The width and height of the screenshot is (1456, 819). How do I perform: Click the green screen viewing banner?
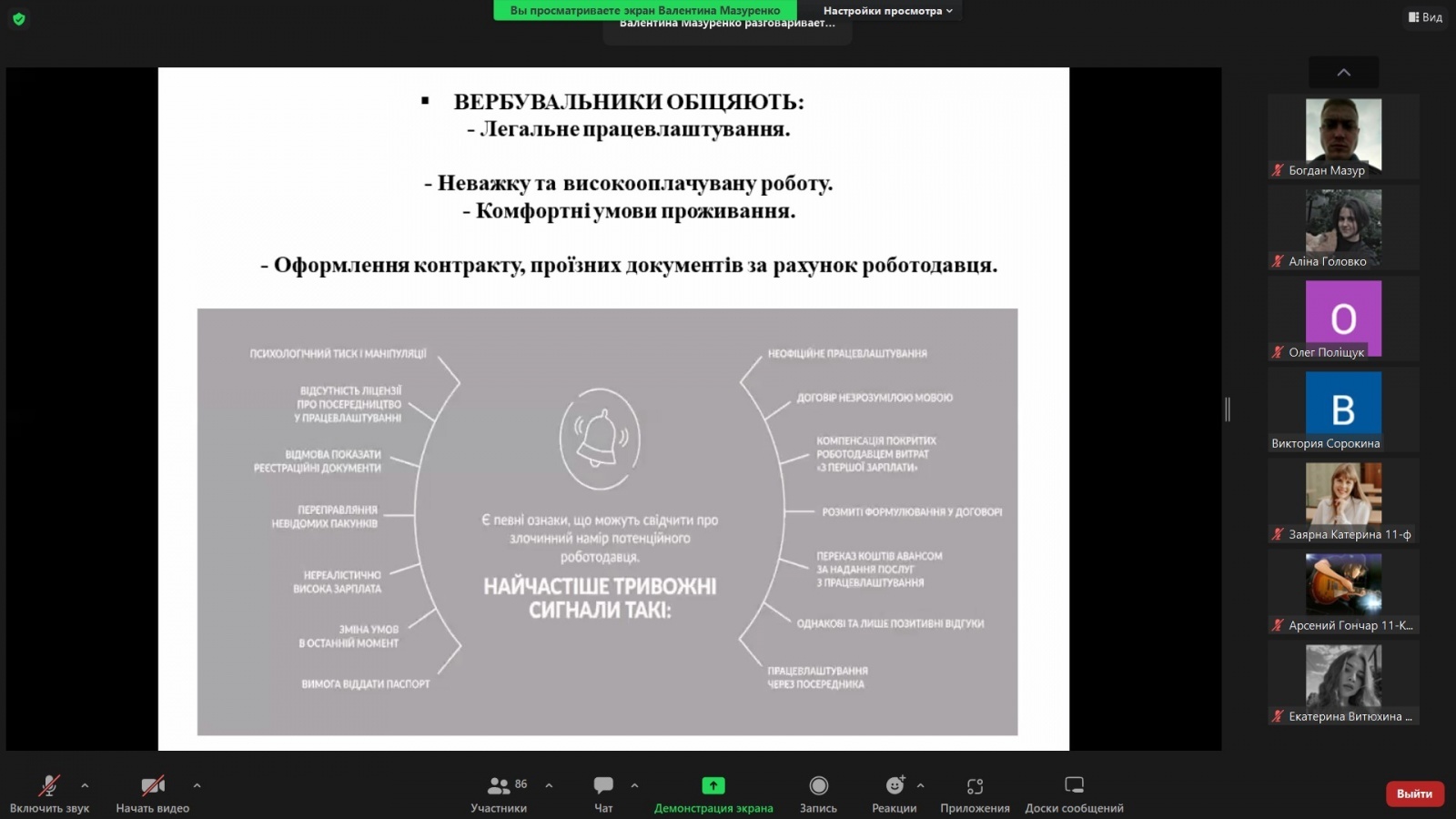pyautogui.click(x=645, y=10)
